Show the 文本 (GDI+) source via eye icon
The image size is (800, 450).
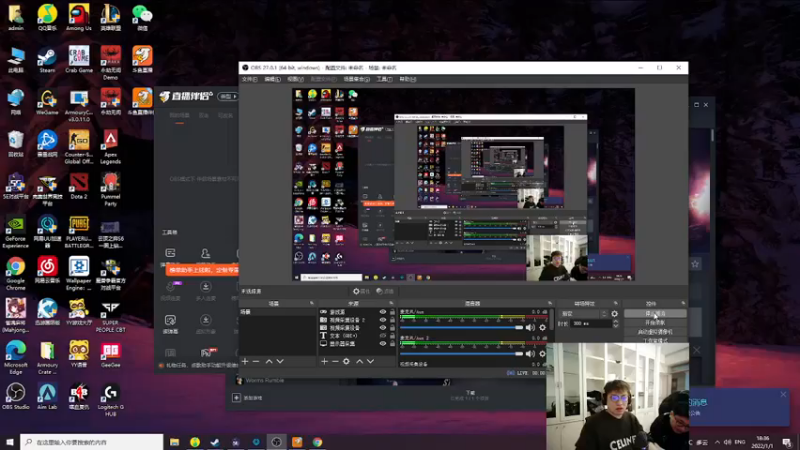[x=383, y=336]
